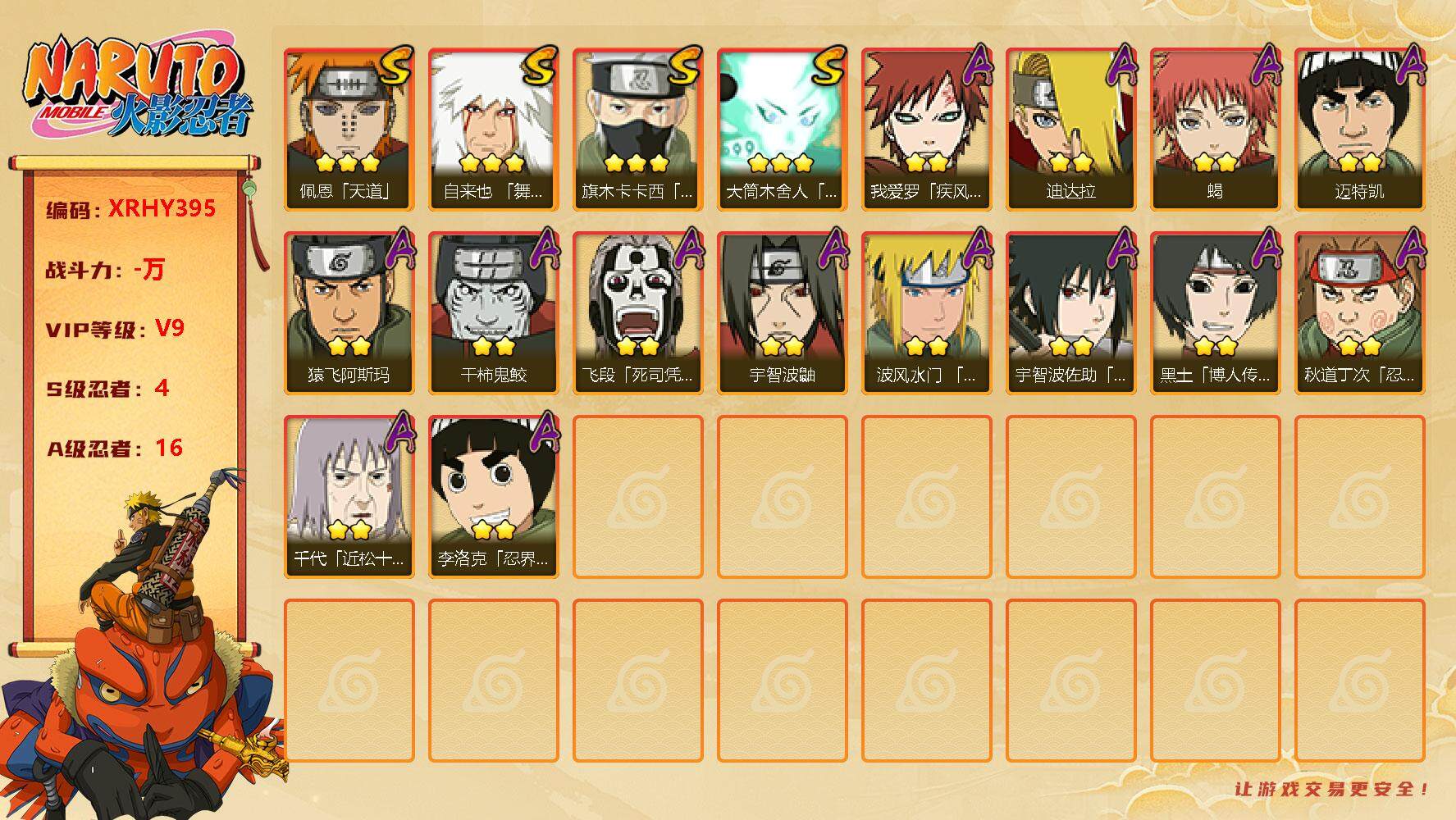Open the 干柿鬼鲛 ninja card
Image resolution: width=1456 pixels, height=820 pixels.
(x=493, y=313)
